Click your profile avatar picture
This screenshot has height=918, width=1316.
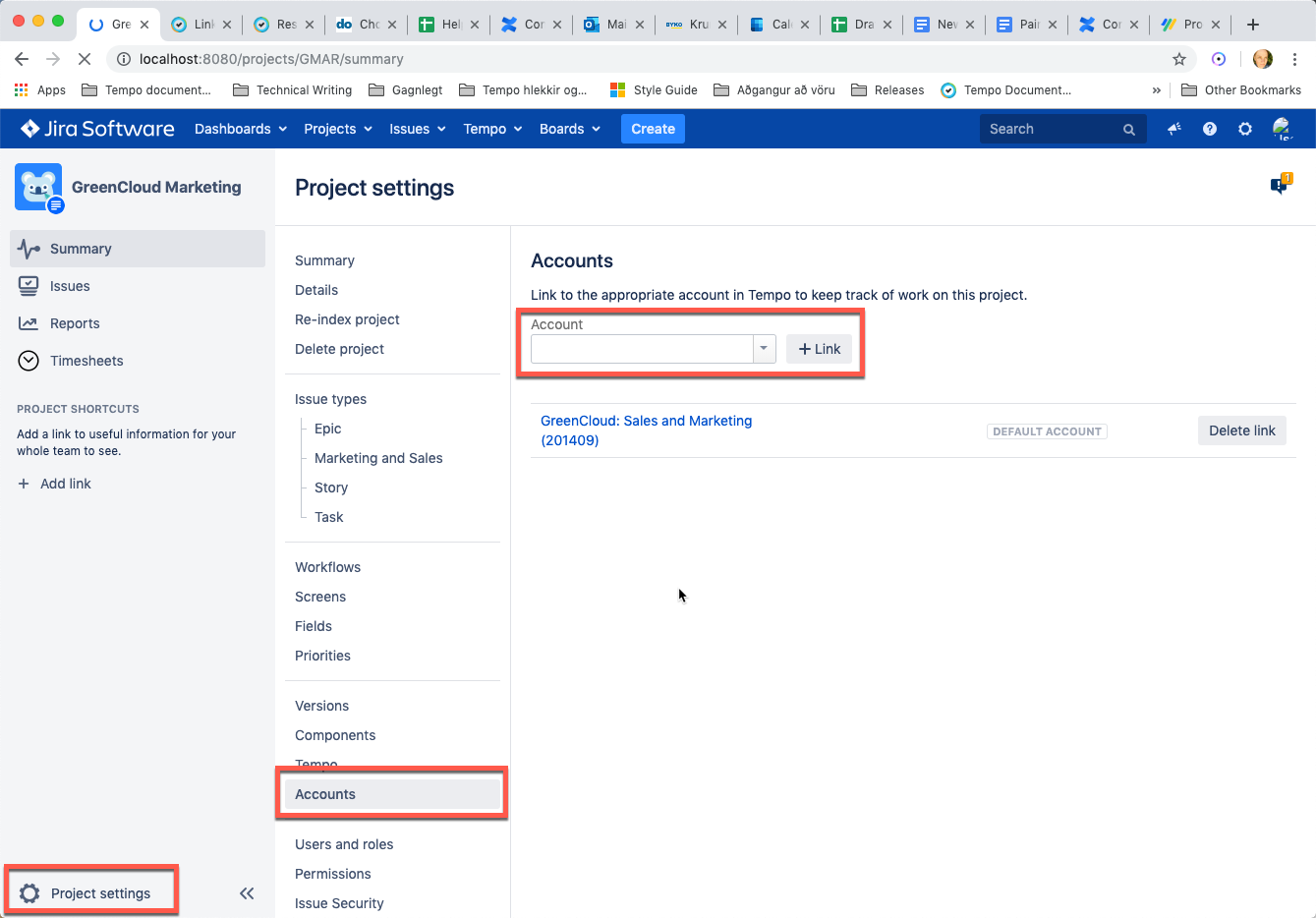tap(1283, 129)
